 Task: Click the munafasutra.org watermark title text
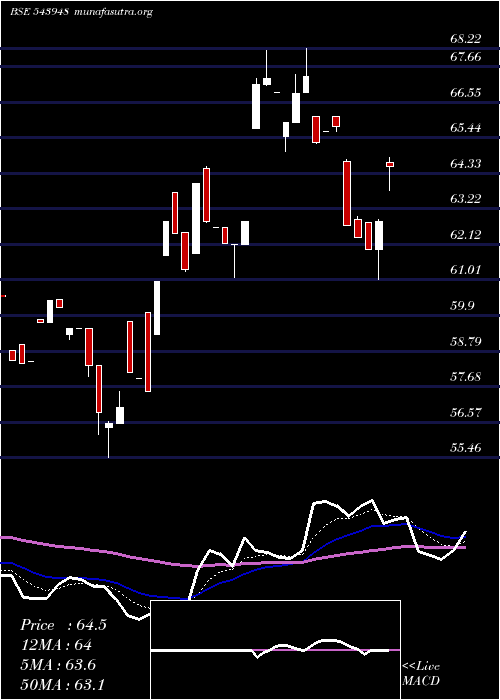[x=112, y=12]
